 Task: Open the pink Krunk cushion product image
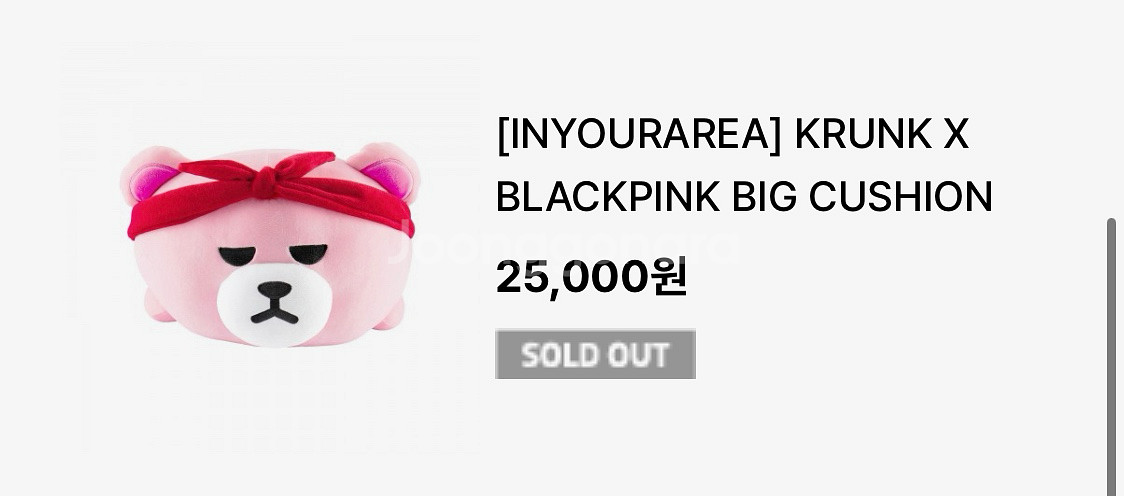coord(270,244)
